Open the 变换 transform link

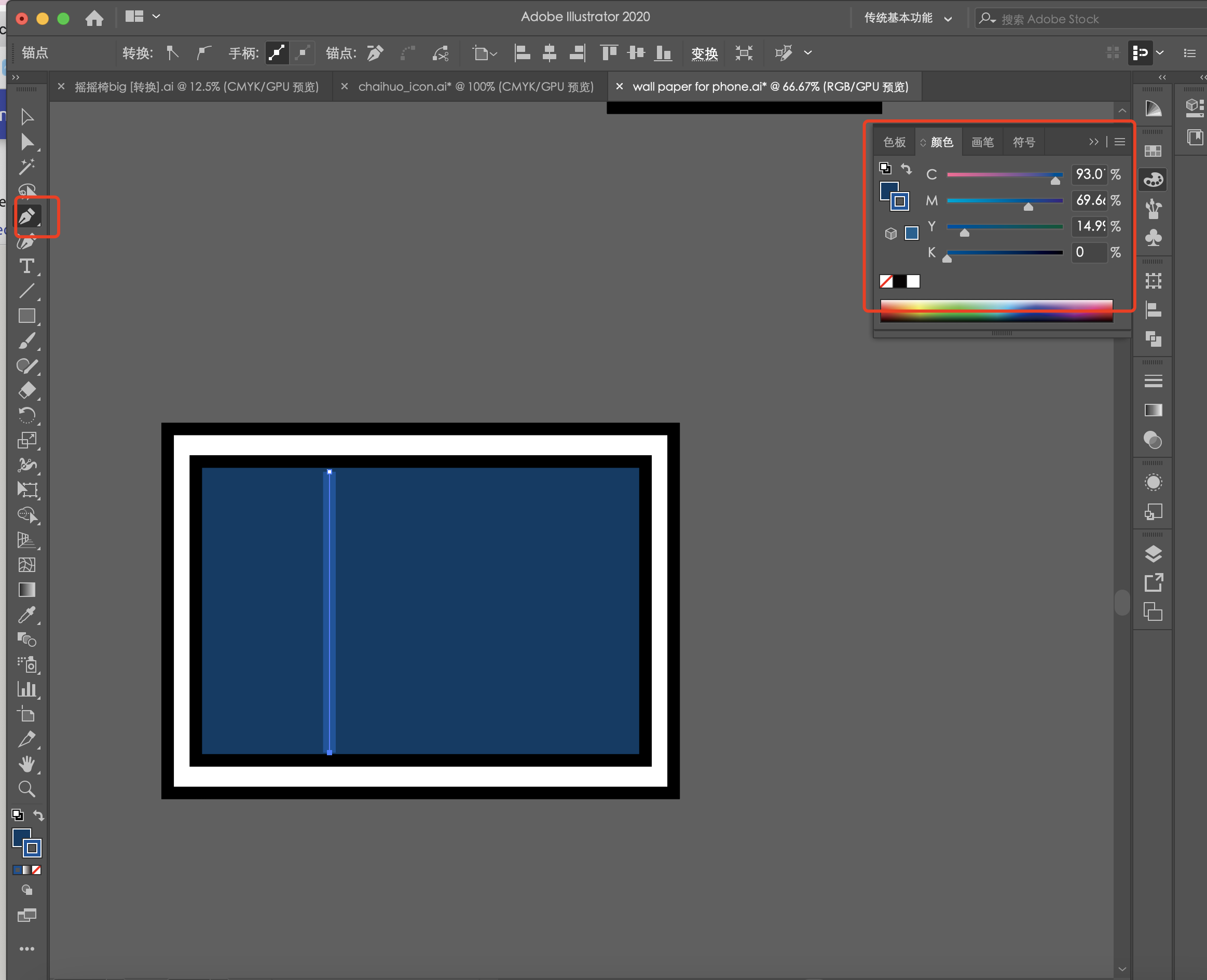click(705, 53)
